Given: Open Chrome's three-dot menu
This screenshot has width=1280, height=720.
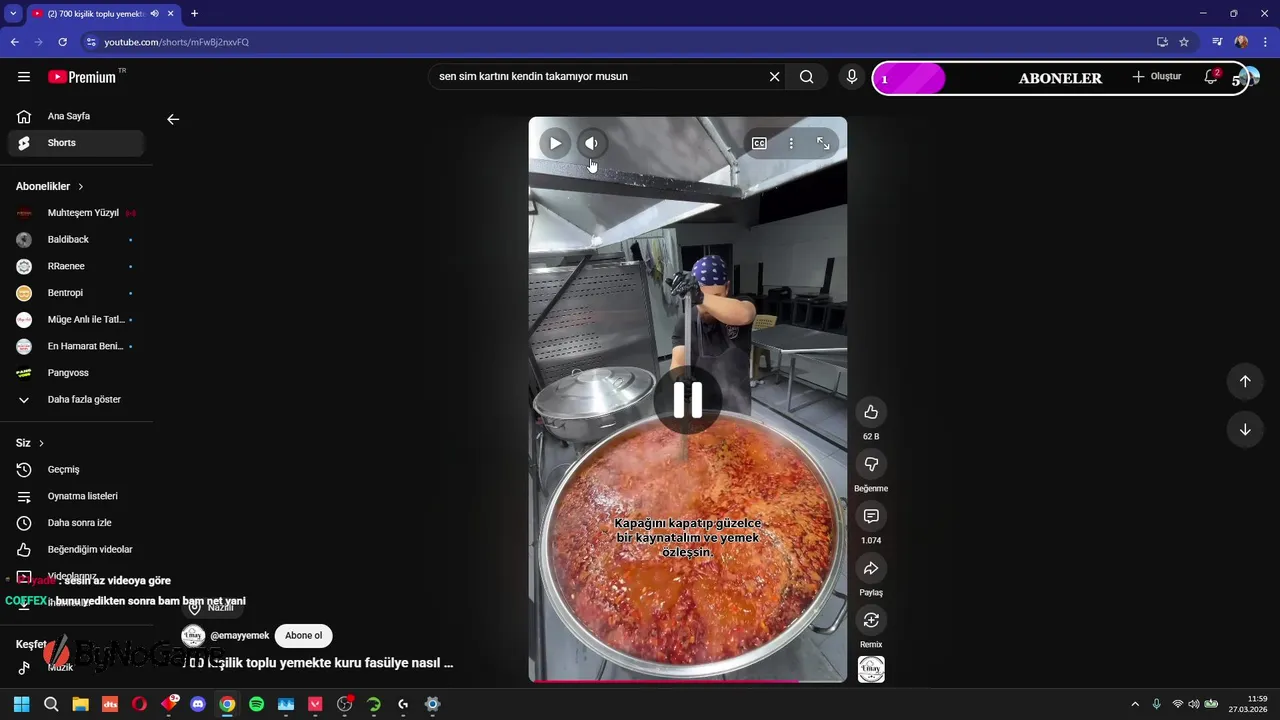Looking at the screenshot, I should pyautogui.click(x=1264, y=42).
